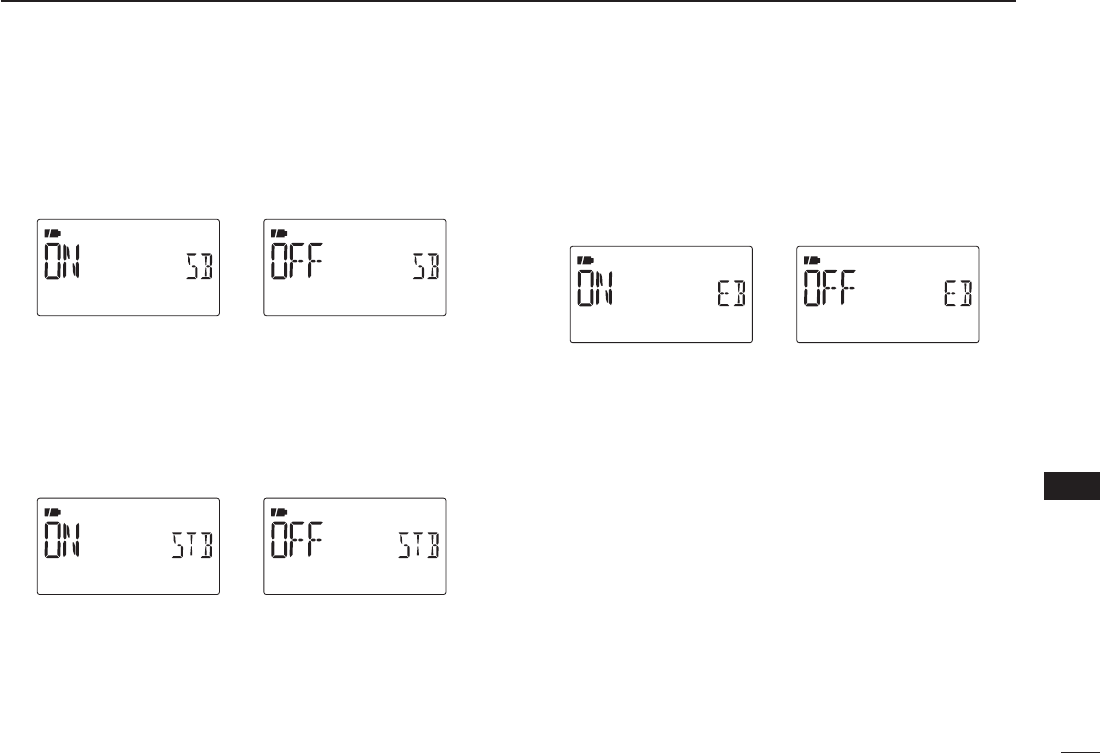Click the battery icon in the OFF EB display
The height and width of the screenshot is (753, 1100).
(812, 260)
